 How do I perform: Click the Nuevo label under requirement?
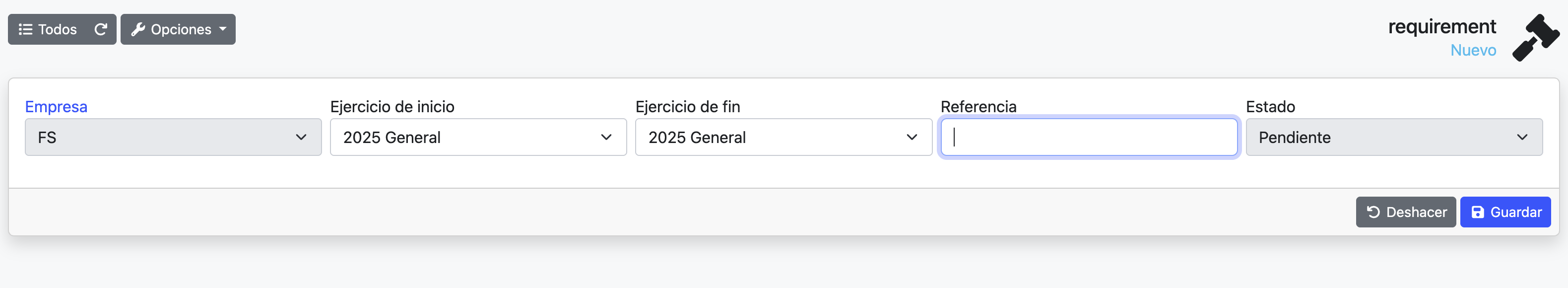click(x=1473, y=51)
